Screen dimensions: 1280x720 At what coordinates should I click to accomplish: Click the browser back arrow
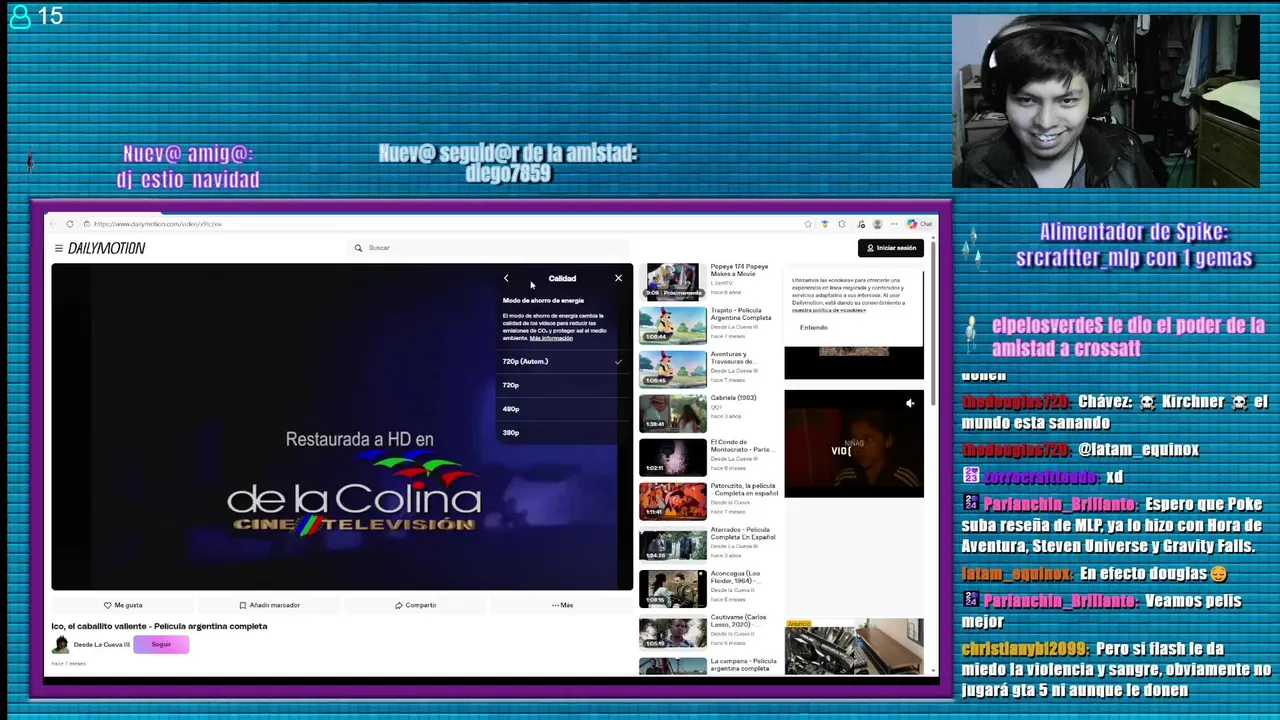[52, 224]
